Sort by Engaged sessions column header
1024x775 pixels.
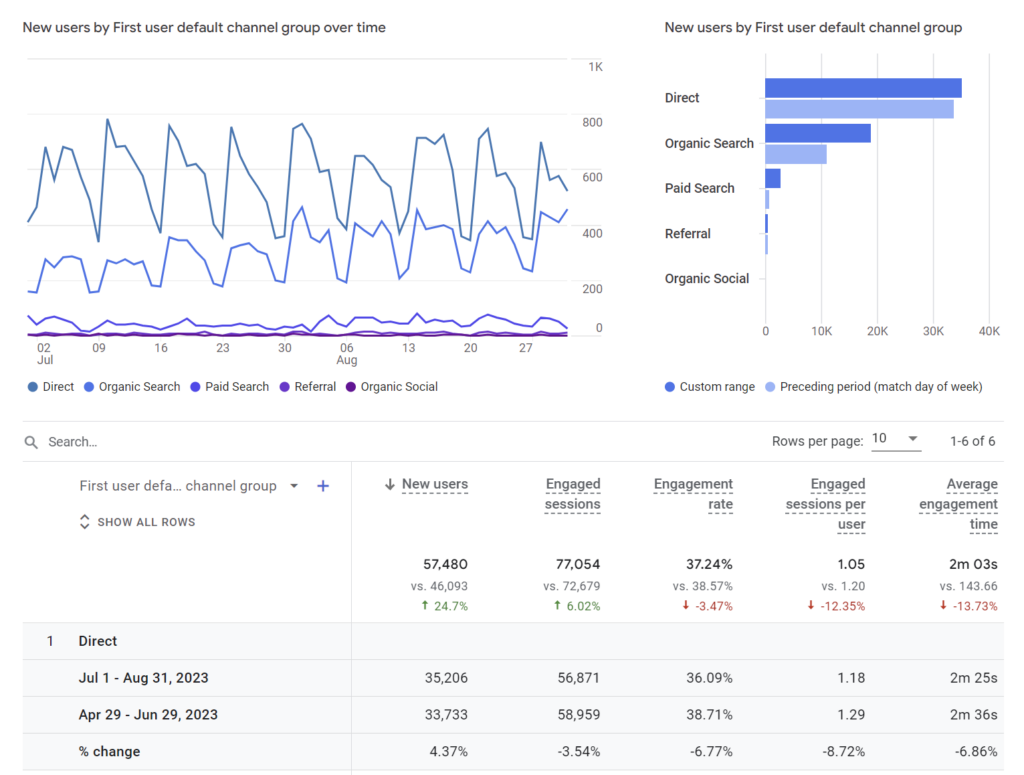tap(573, 494)
